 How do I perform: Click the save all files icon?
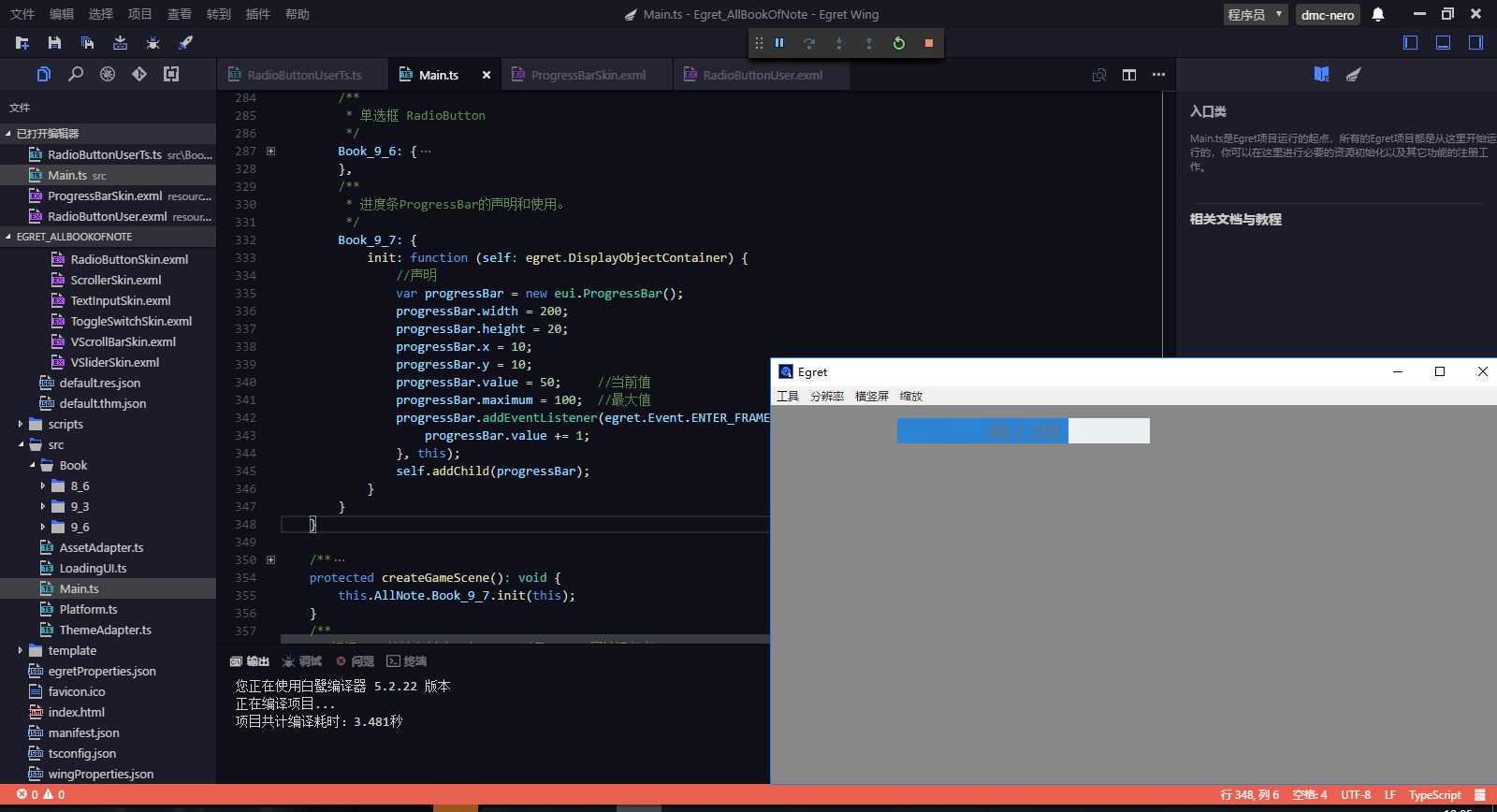tap(87, 43)
